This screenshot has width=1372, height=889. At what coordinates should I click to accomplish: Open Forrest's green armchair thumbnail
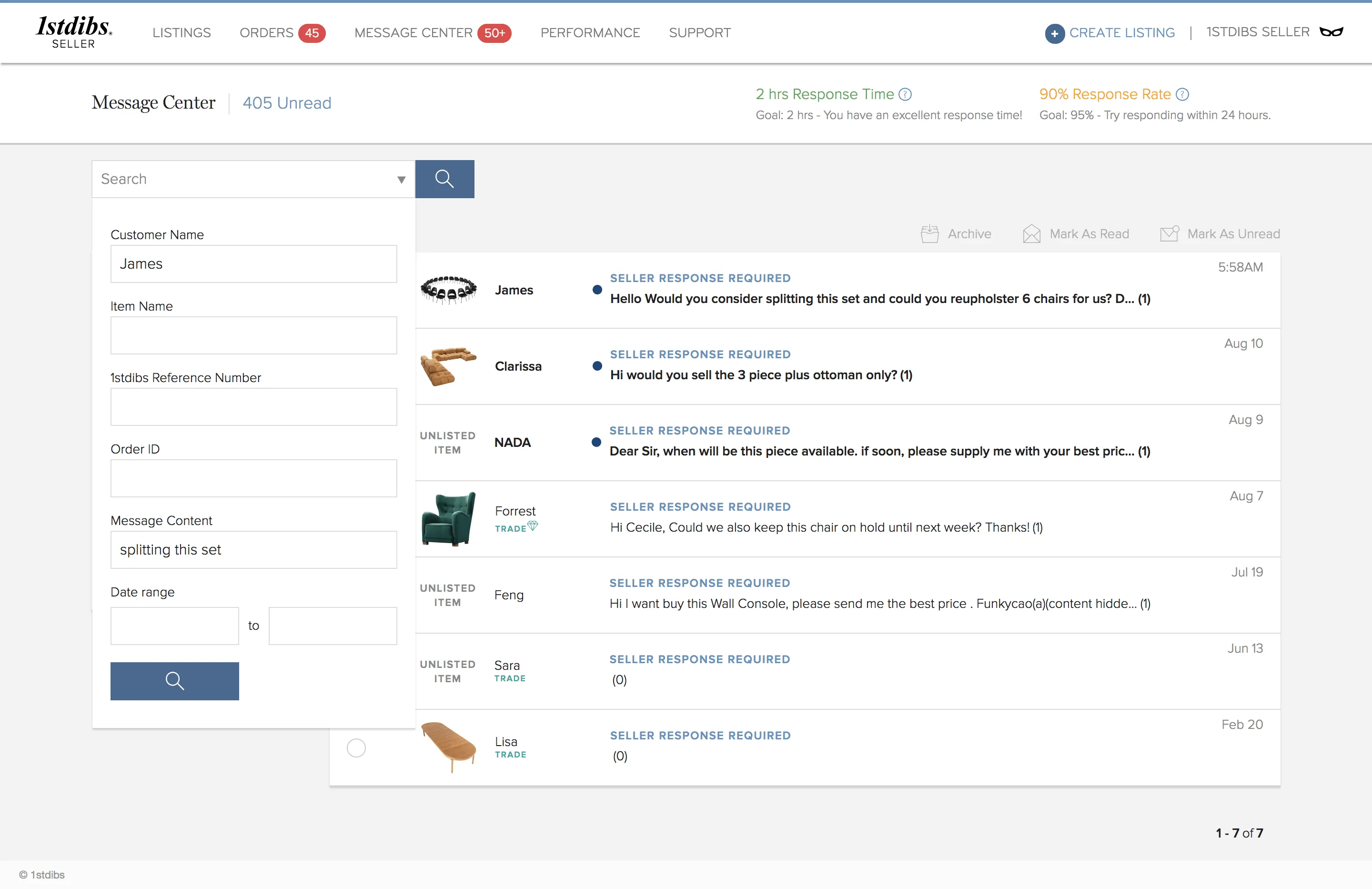click(448, 518)
